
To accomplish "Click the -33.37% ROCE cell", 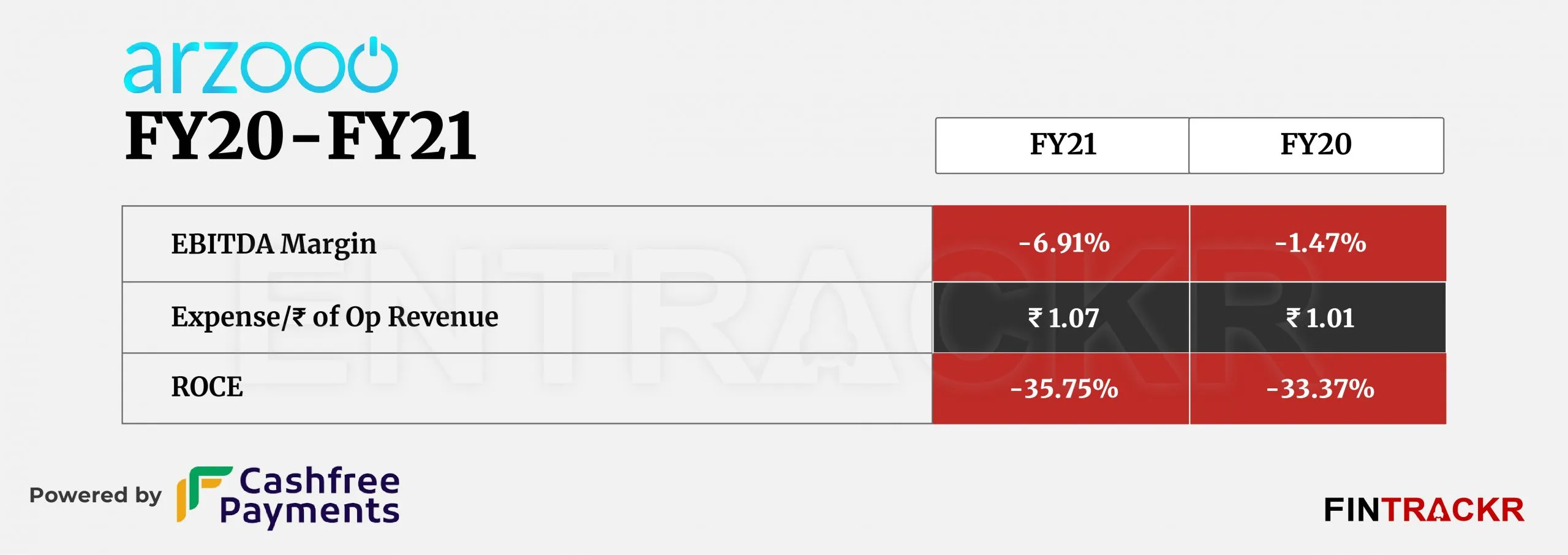I will click(x=1318, y=388).
